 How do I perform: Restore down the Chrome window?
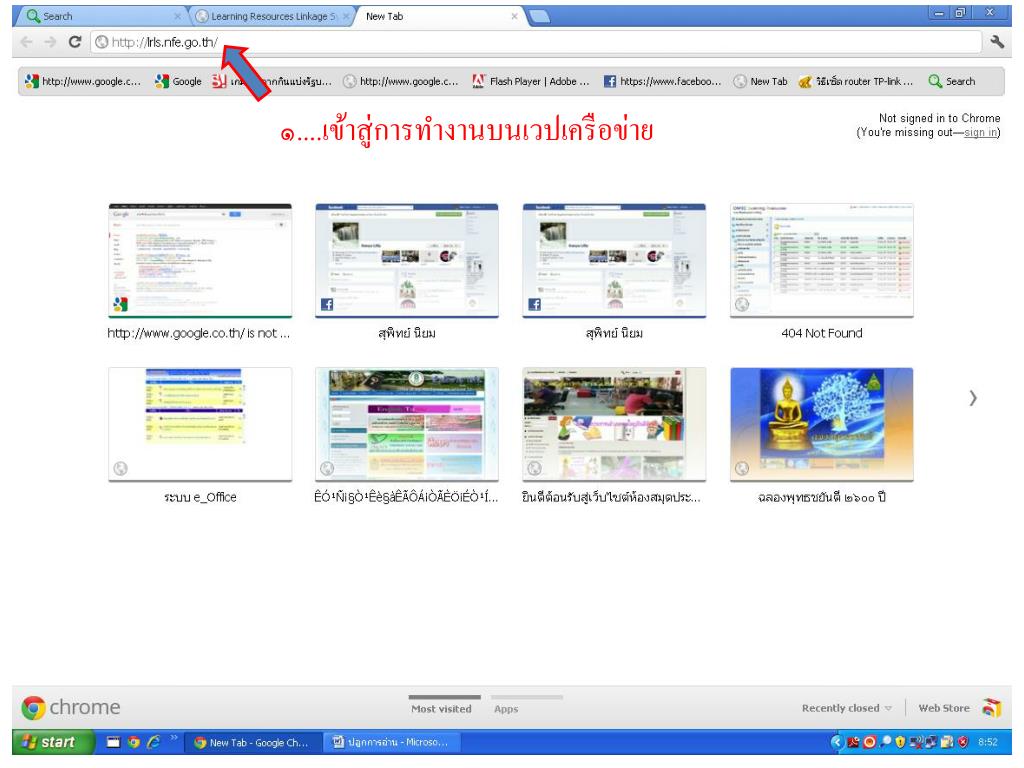tap(960, 13)
